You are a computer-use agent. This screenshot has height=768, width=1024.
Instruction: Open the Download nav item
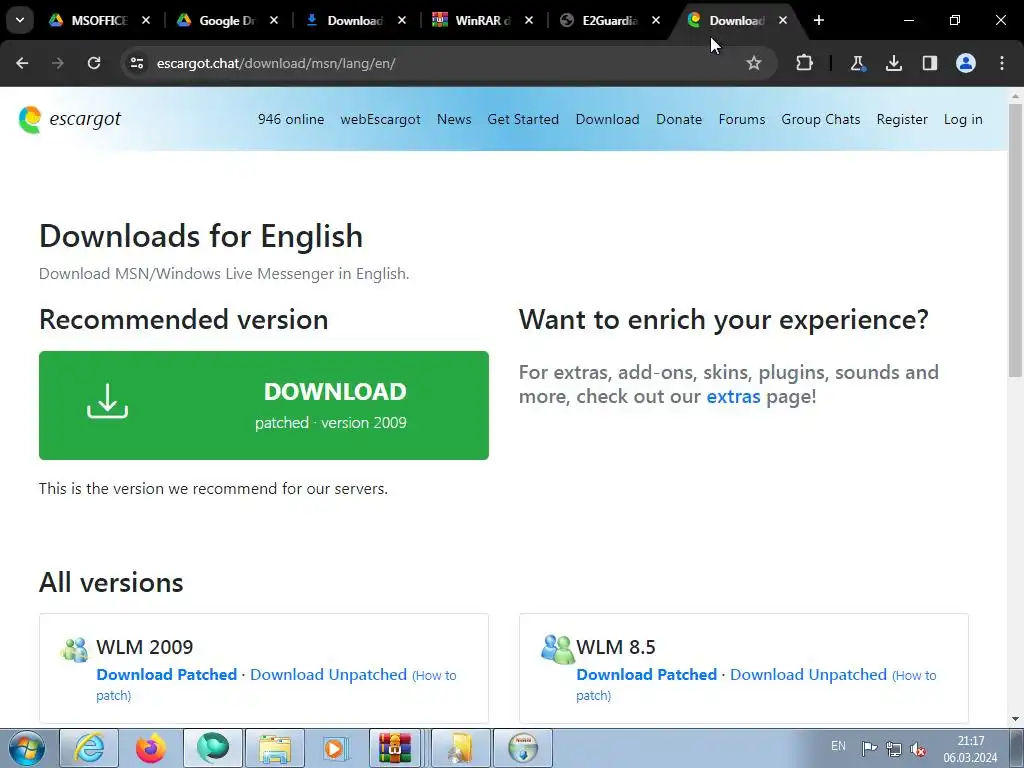[607, 120]
